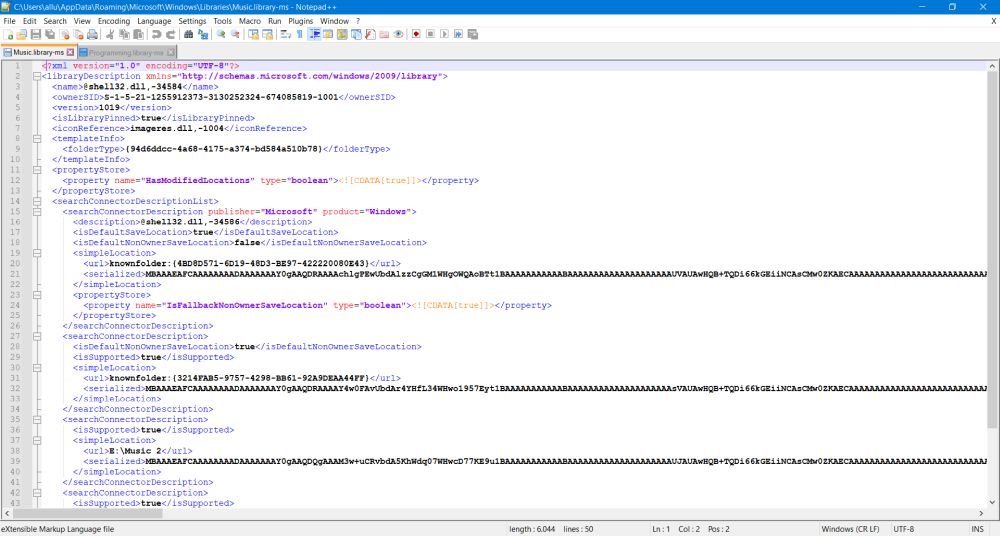1000x536 pixels.
Task: Toggle file monitoring eye icon
Action: [399, 34]
